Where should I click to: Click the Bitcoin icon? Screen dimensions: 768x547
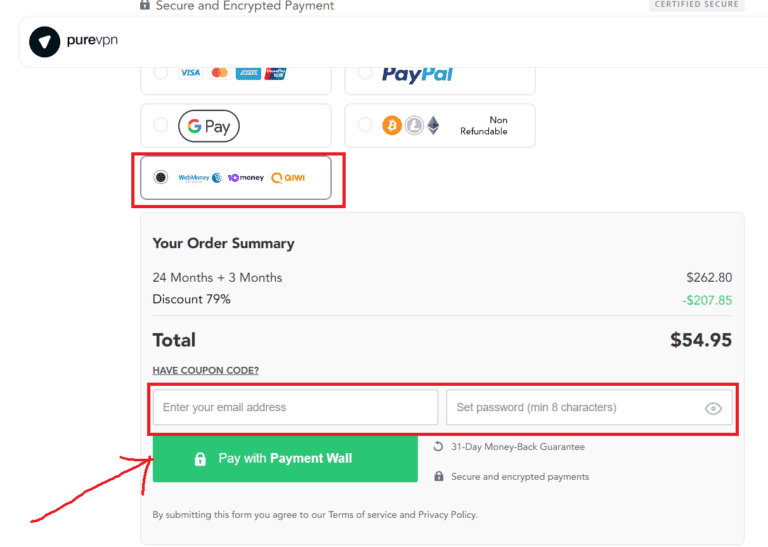(391, 126)
